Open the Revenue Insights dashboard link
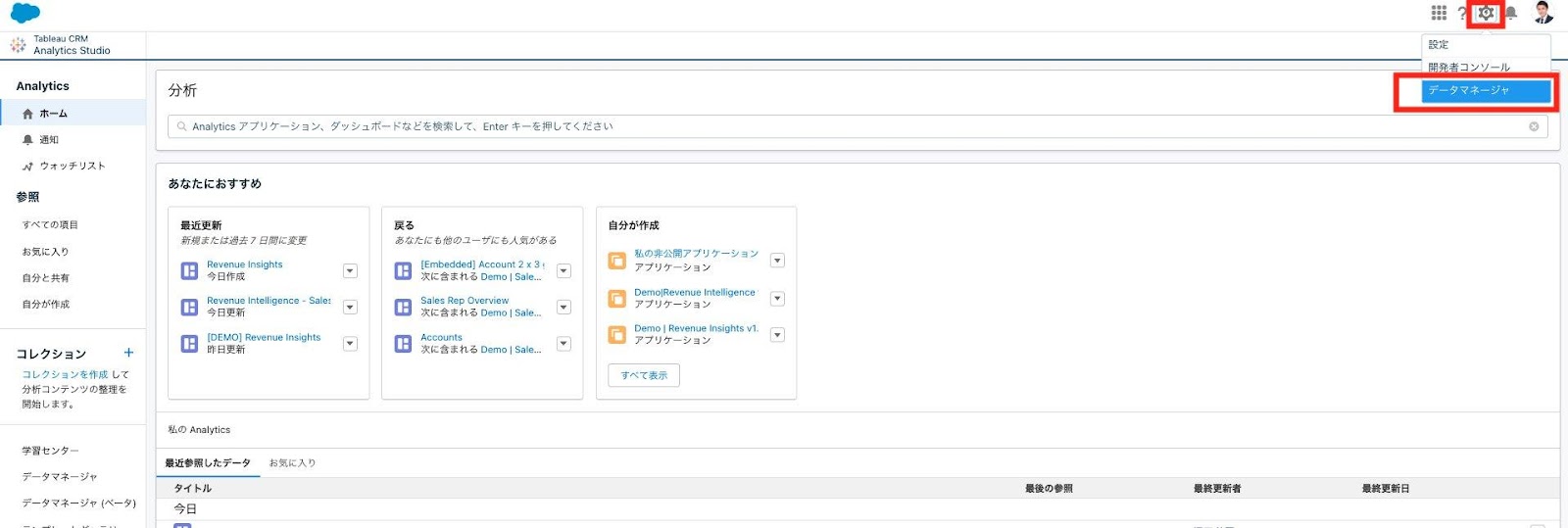The width and height of the screenshot is (1568, 528). click(245, 264)
